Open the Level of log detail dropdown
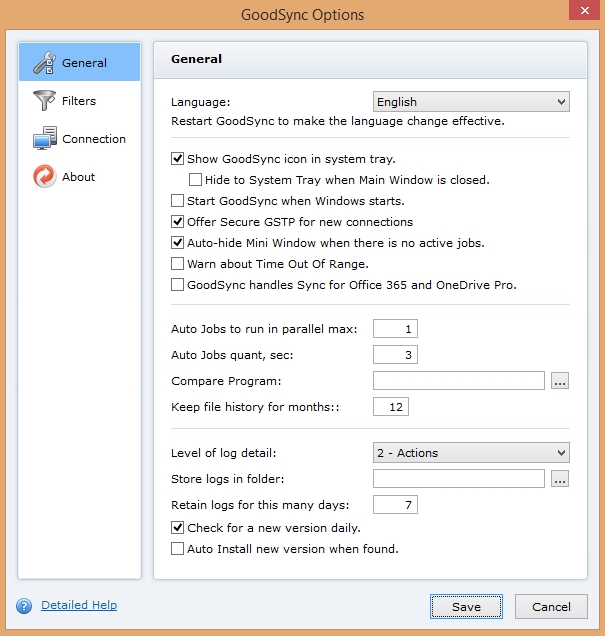The width and height of the screenshot is (605, 636). point(471,453)
